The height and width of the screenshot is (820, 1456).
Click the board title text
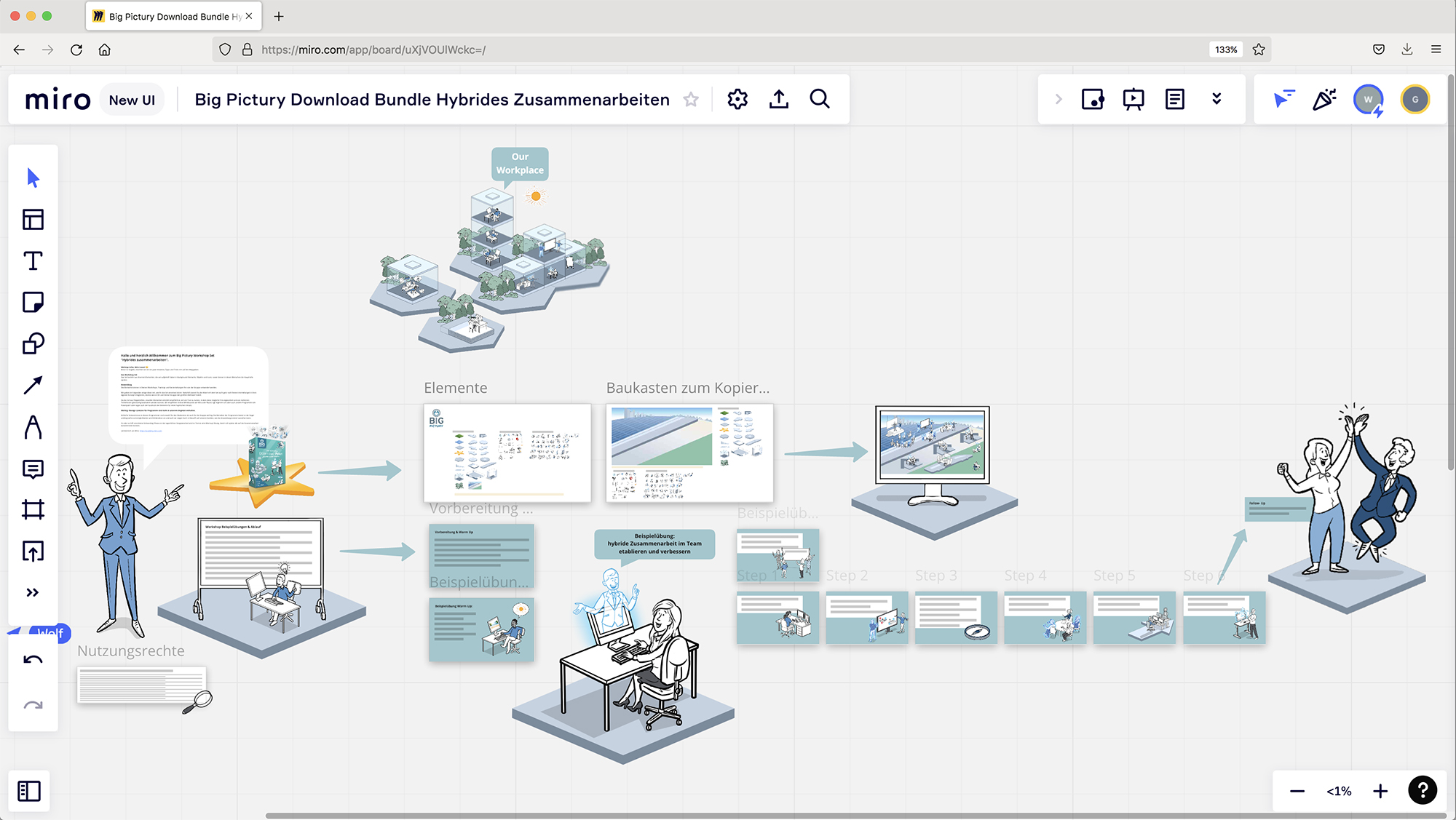(x=432, y=100)
